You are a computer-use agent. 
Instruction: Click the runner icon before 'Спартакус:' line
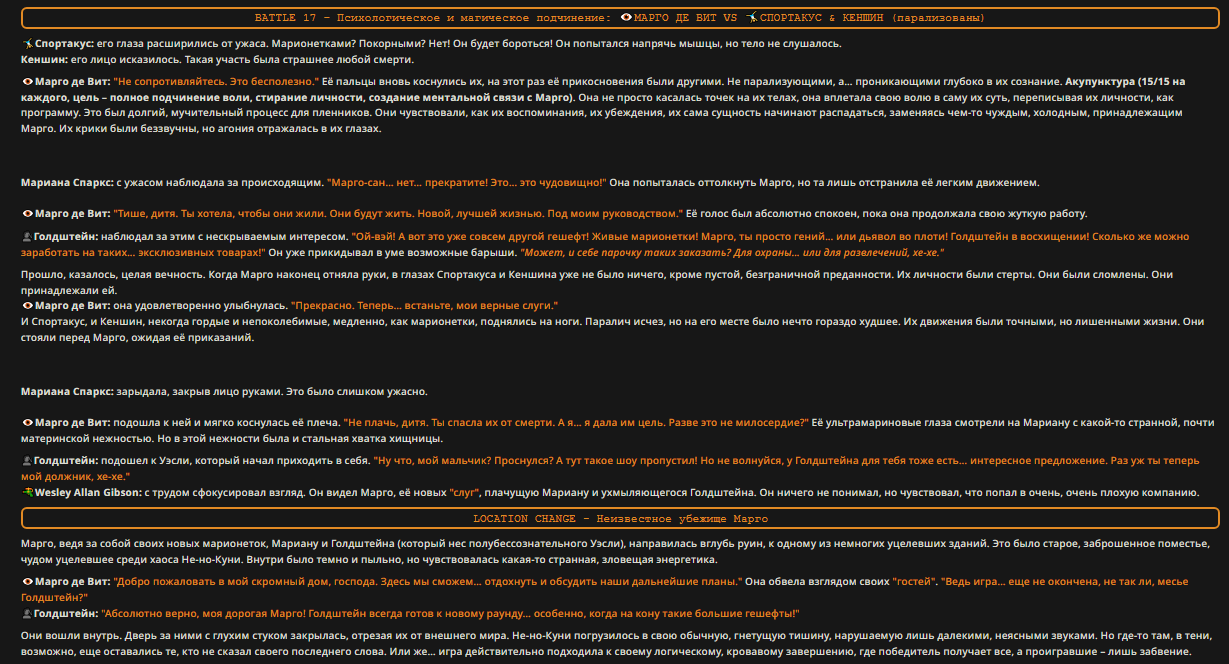(x=27, y=44)
